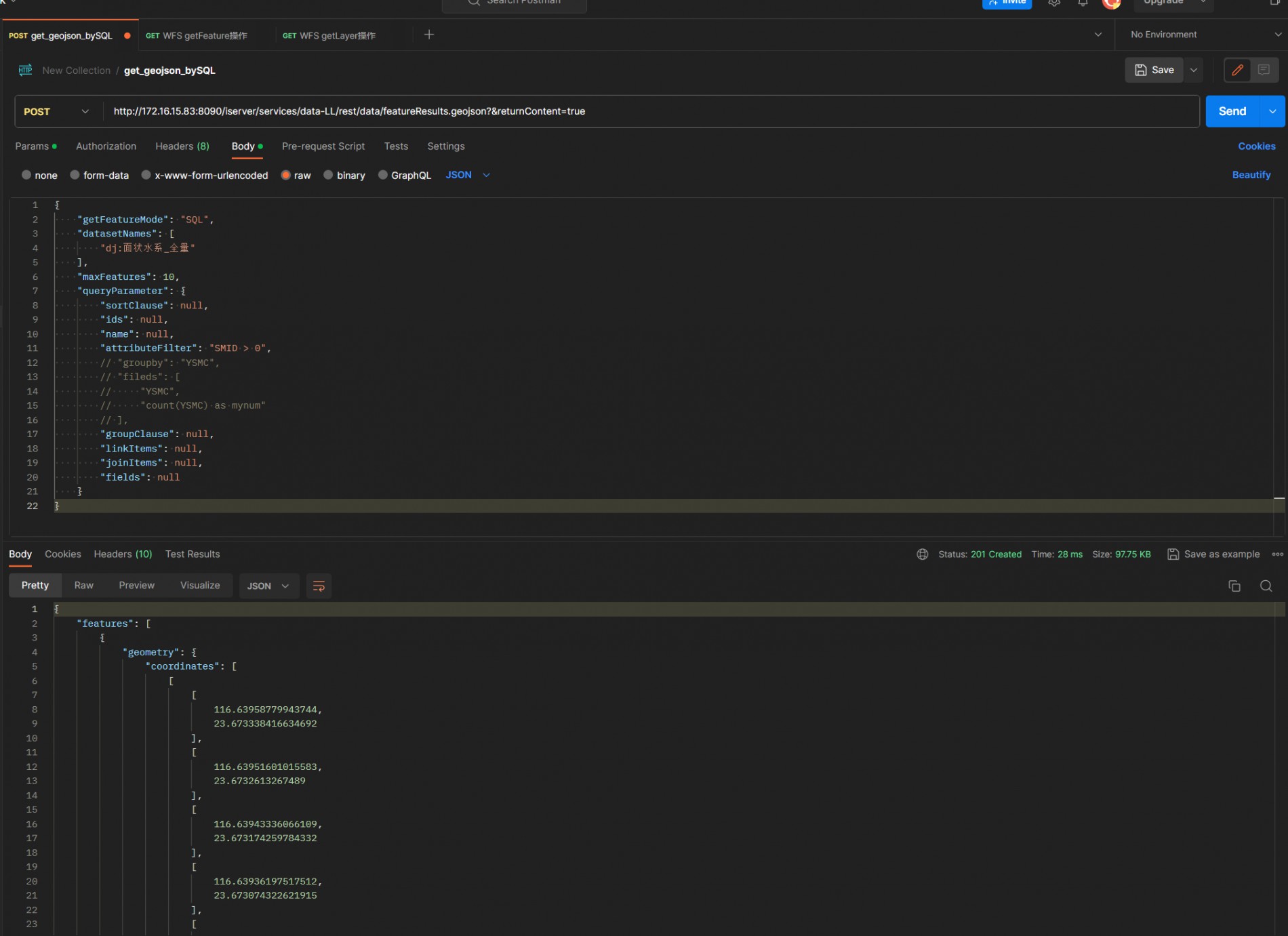Open the Pre-request Script tab

tap(323, 146)
